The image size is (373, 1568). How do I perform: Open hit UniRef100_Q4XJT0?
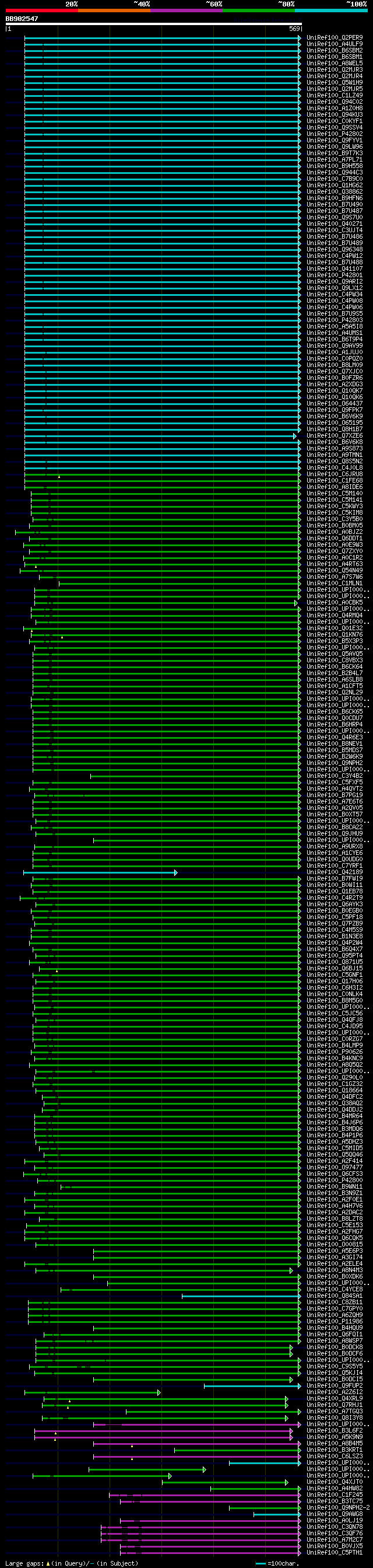tap(335, 1482)
